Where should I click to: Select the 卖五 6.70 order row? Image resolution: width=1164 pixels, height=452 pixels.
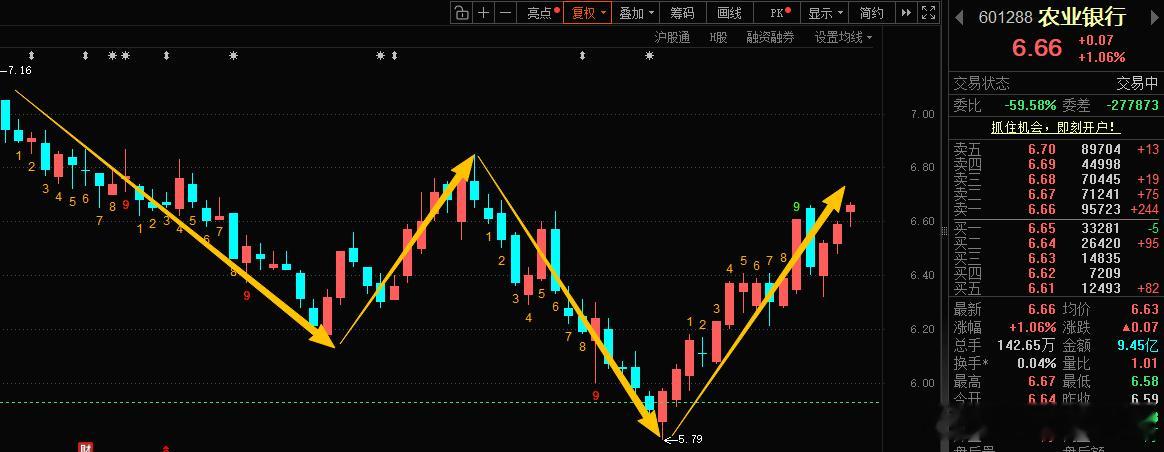[x=1056, y=149]
